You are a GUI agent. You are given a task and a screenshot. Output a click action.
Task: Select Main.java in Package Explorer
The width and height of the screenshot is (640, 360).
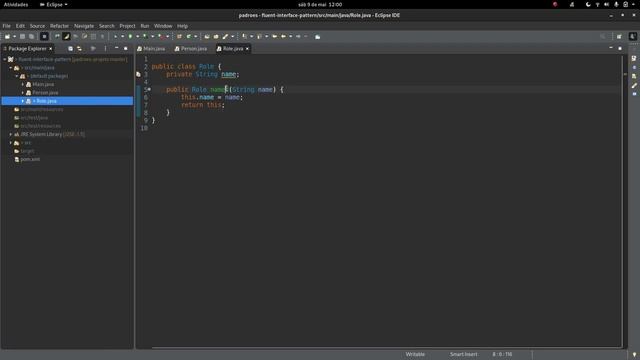43,84
